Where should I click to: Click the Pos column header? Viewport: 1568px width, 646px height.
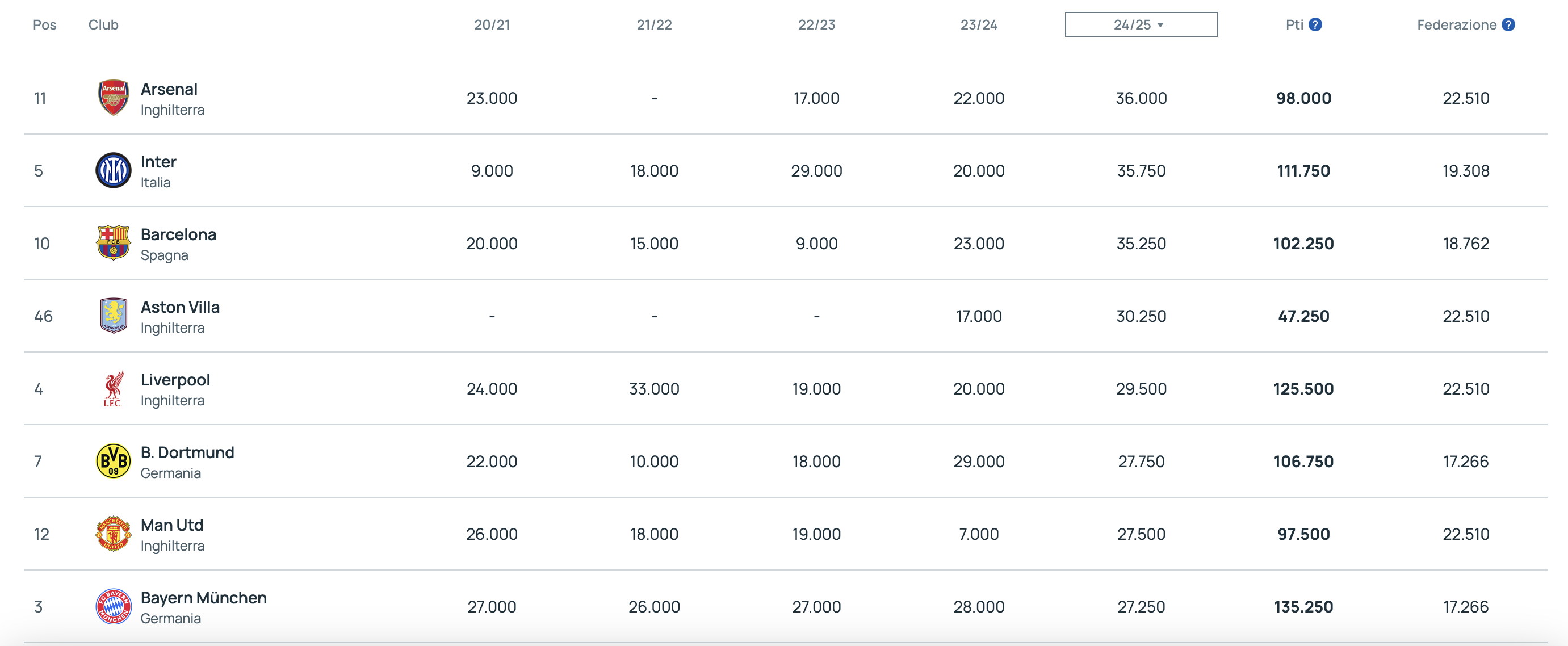pos(44,25)
